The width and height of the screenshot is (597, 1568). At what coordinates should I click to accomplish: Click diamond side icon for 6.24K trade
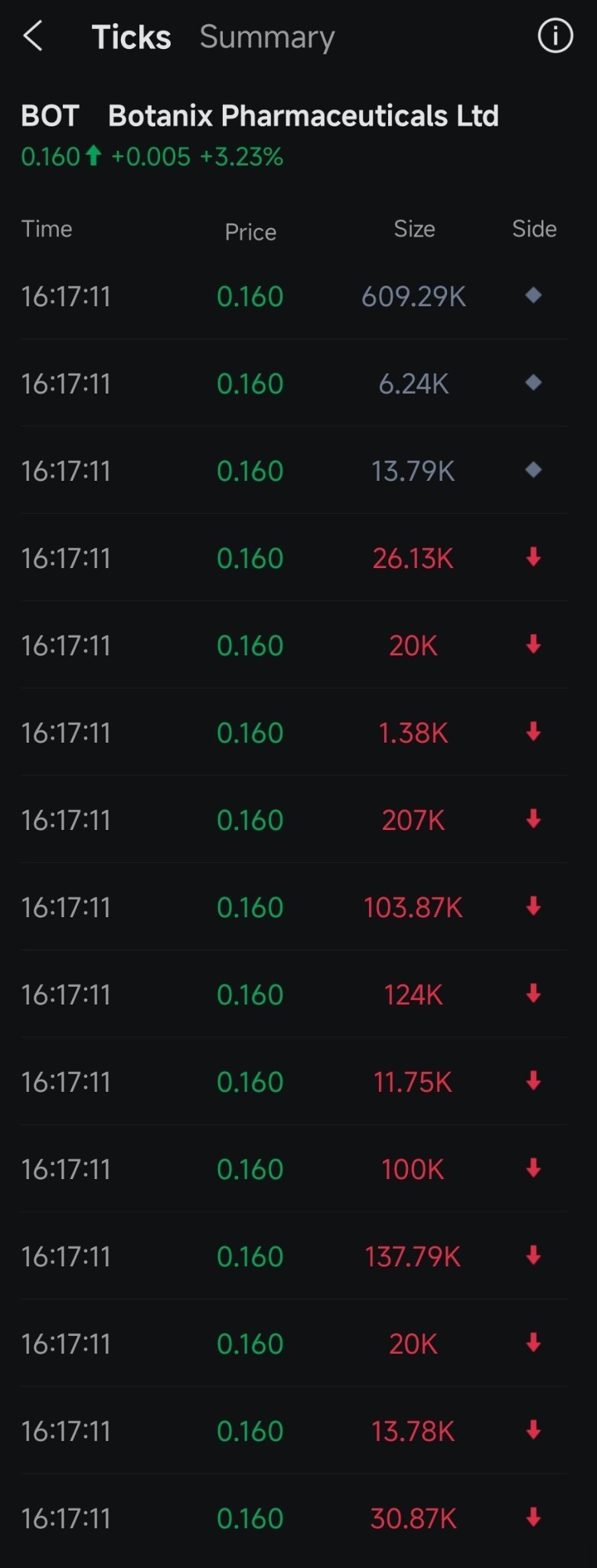tap(533, 383)
